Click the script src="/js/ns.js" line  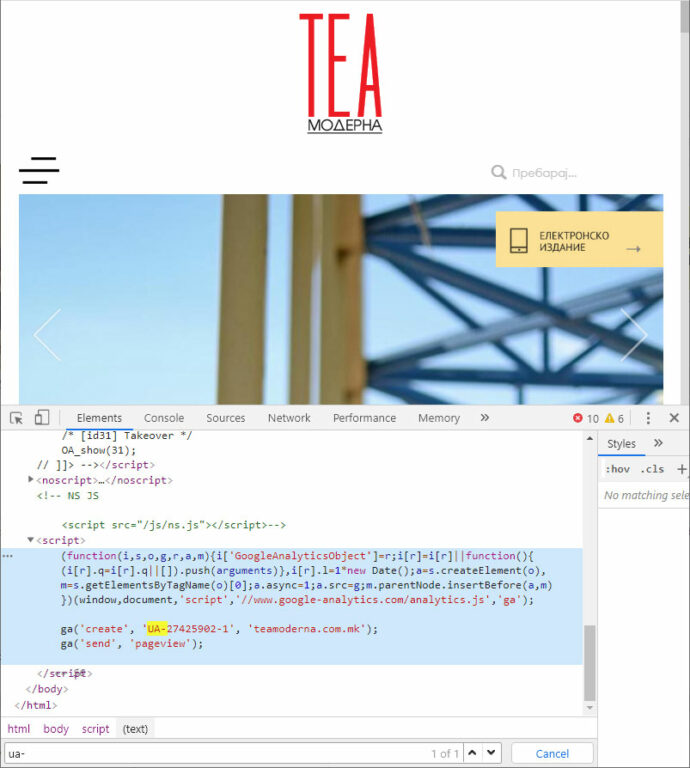pyautogui.click(x=173, y=525)
